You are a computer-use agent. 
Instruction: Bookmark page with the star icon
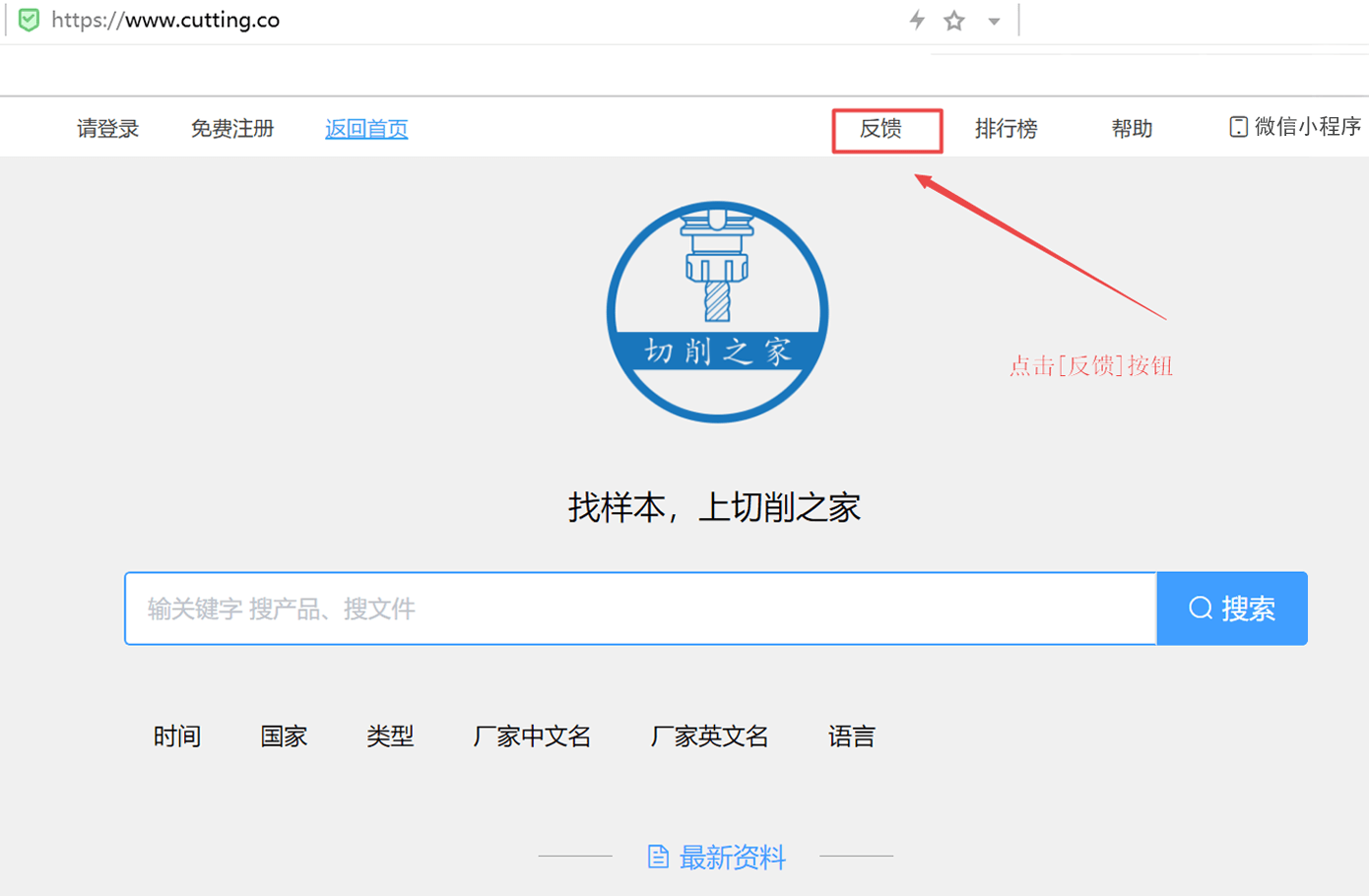pyautogui.click(x=954, y=21)
